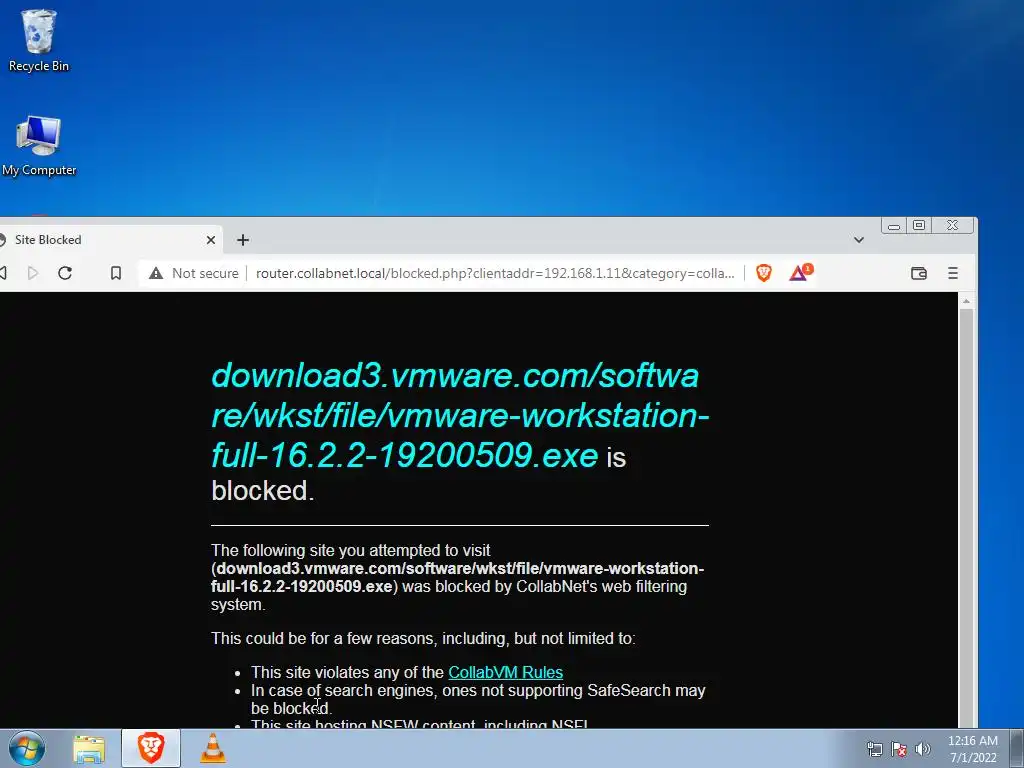Click the taskbar clock showing 12:16 AM
Viewport: 1024px width, 768px height.
coord(972,749)
